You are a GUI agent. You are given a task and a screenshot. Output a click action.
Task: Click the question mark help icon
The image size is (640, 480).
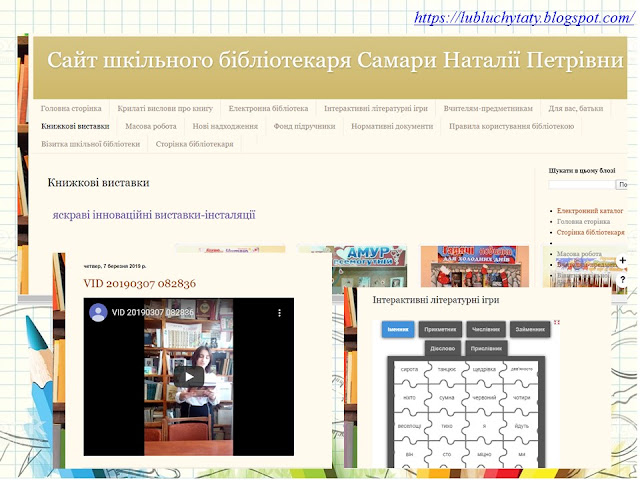(622, 280)
